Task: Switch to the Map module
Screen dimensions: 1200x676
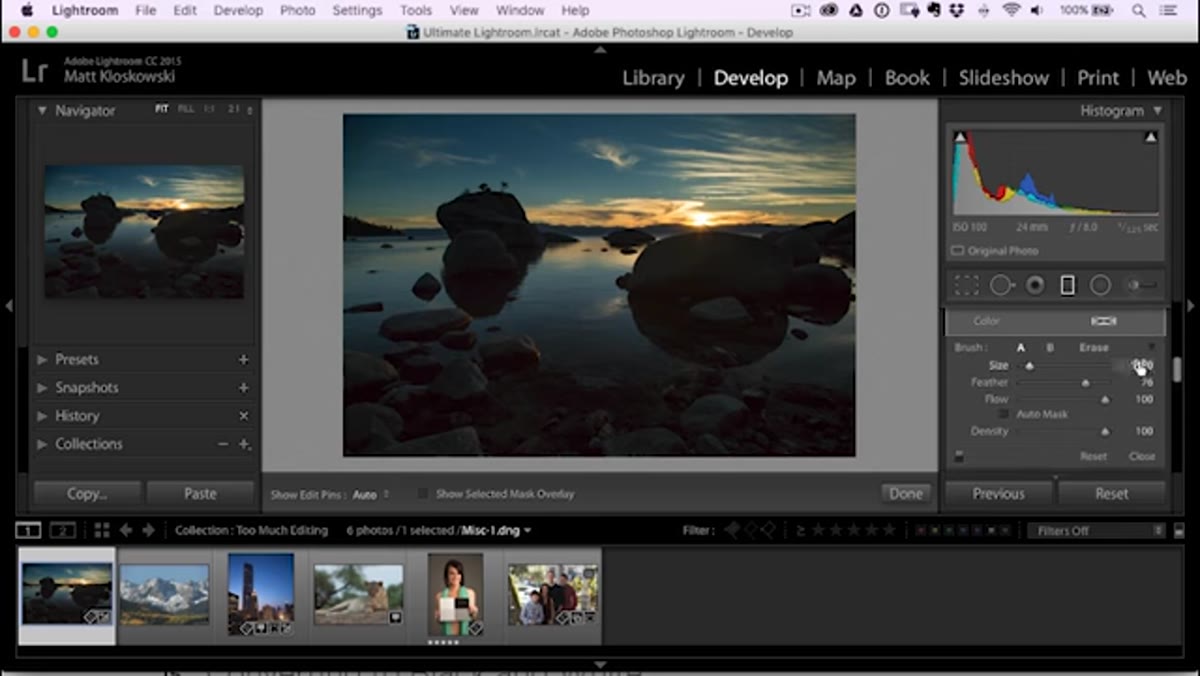Action: pos(836,78)
